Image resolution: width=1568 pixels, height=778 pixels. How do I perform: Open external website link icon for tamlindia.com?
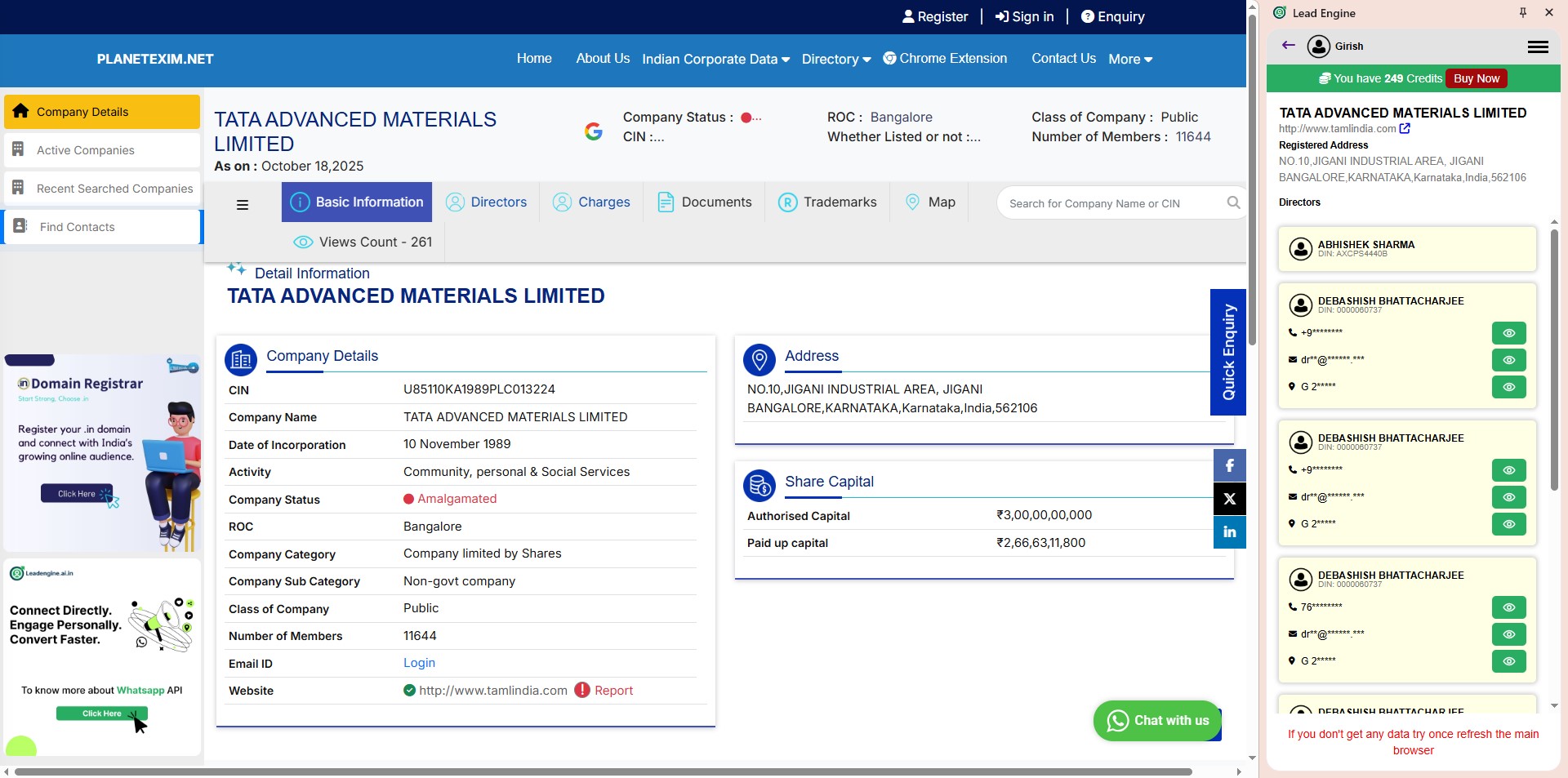(x=1405, y=129)
